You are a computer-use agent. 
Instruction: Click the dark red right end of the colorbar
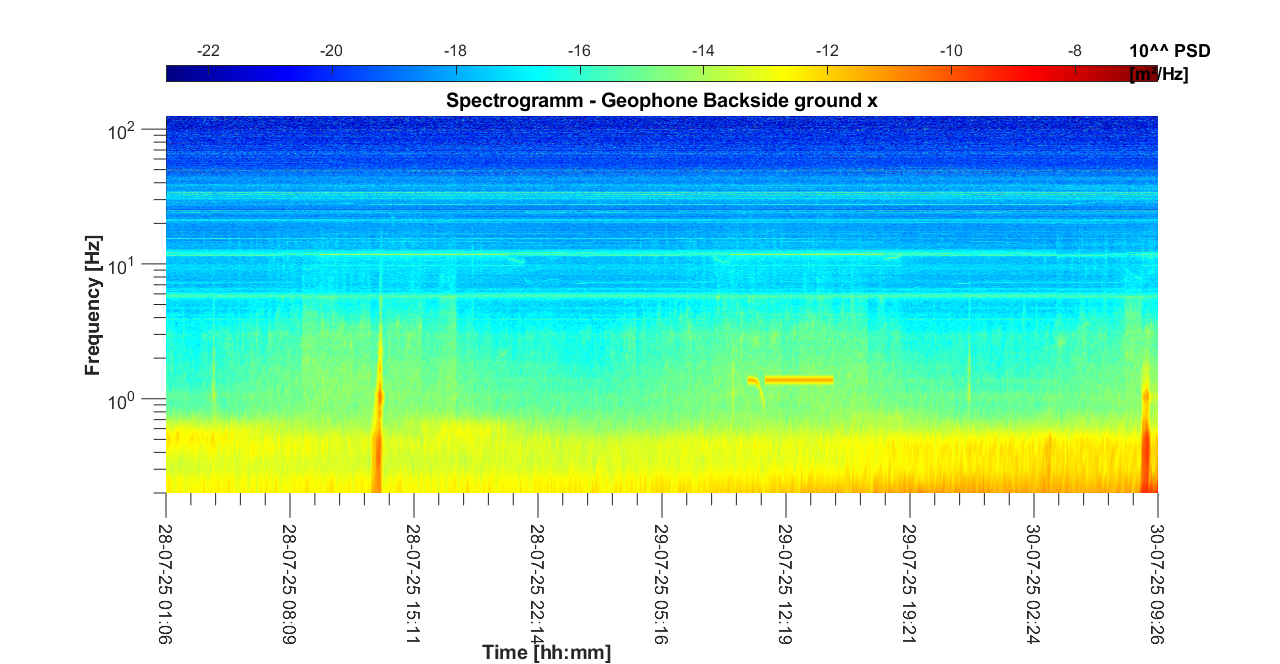pyautogui.click(x=1152, y=73)
